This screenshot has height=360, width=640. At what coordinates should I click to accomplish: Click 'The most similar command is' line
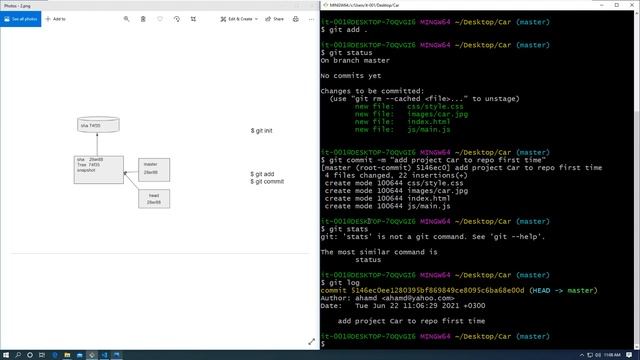pos(379,252)
